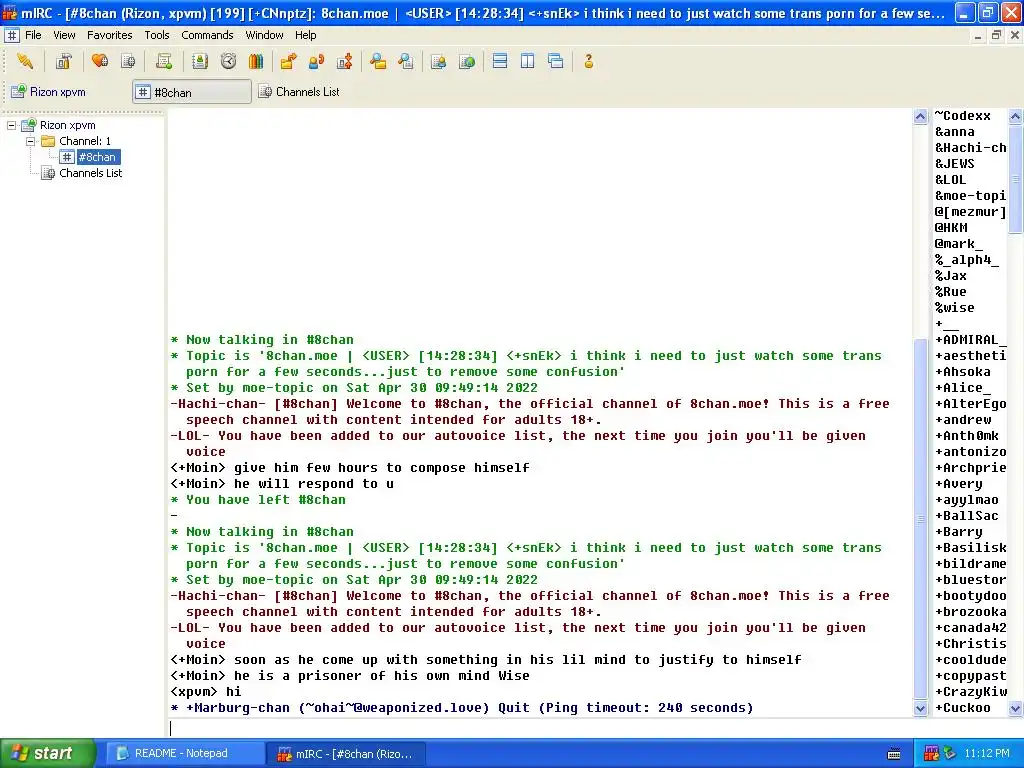Select nick +Avery in the user list
Screen dimensions: 1024x768
(959, 484)
